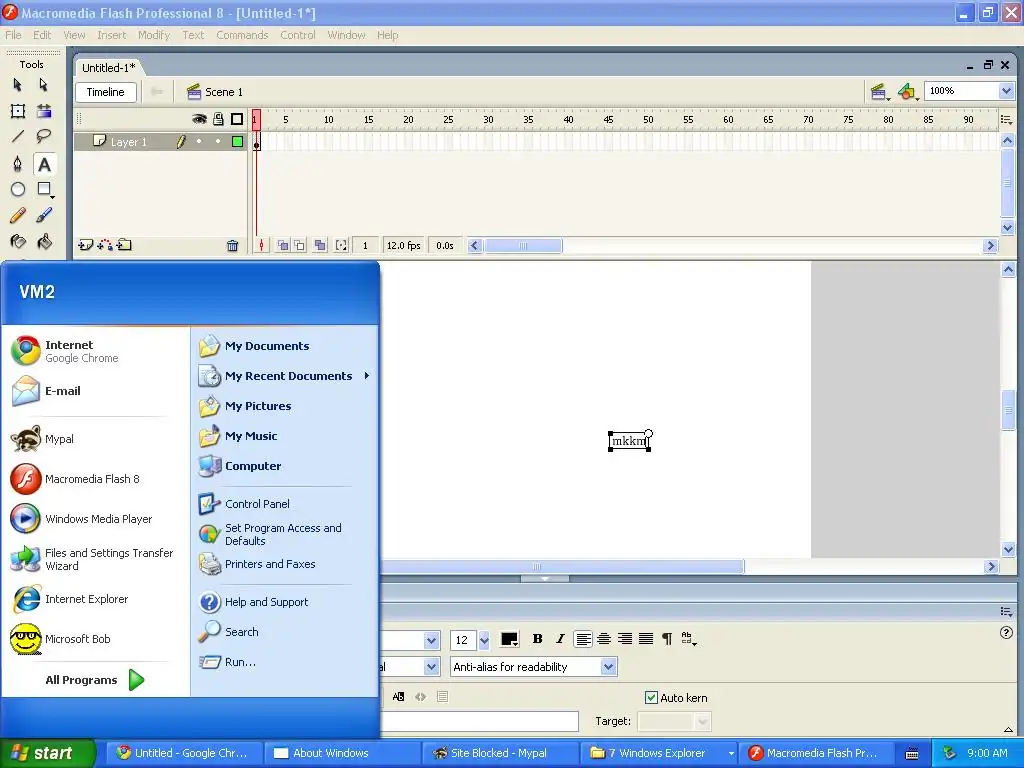Select the Pencil tool
The height and width of the screenshot is (768, 1024).
pos(18,216)
